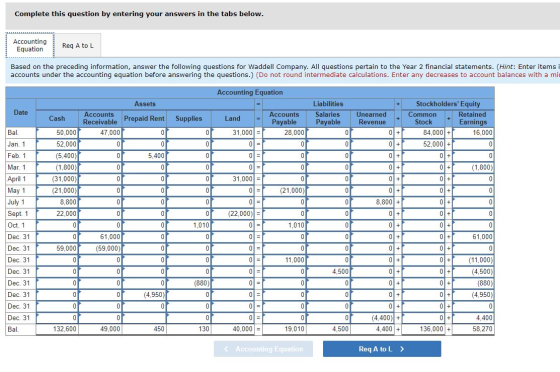This screenshot has width=560, height=372.
Task: Click the Dec. 31 Supplies cell showing (880)
Action: [189, 283]
